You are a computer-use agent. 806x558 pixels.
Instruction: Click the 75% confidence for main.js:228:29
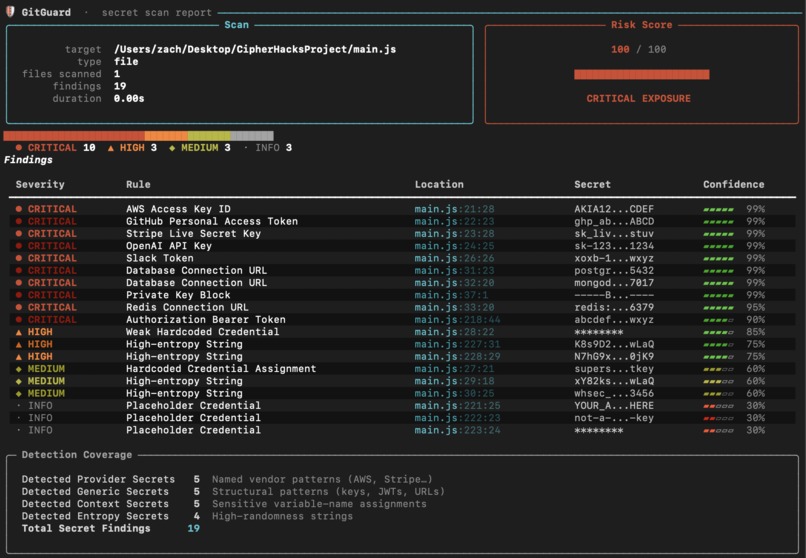click(756, 357)
